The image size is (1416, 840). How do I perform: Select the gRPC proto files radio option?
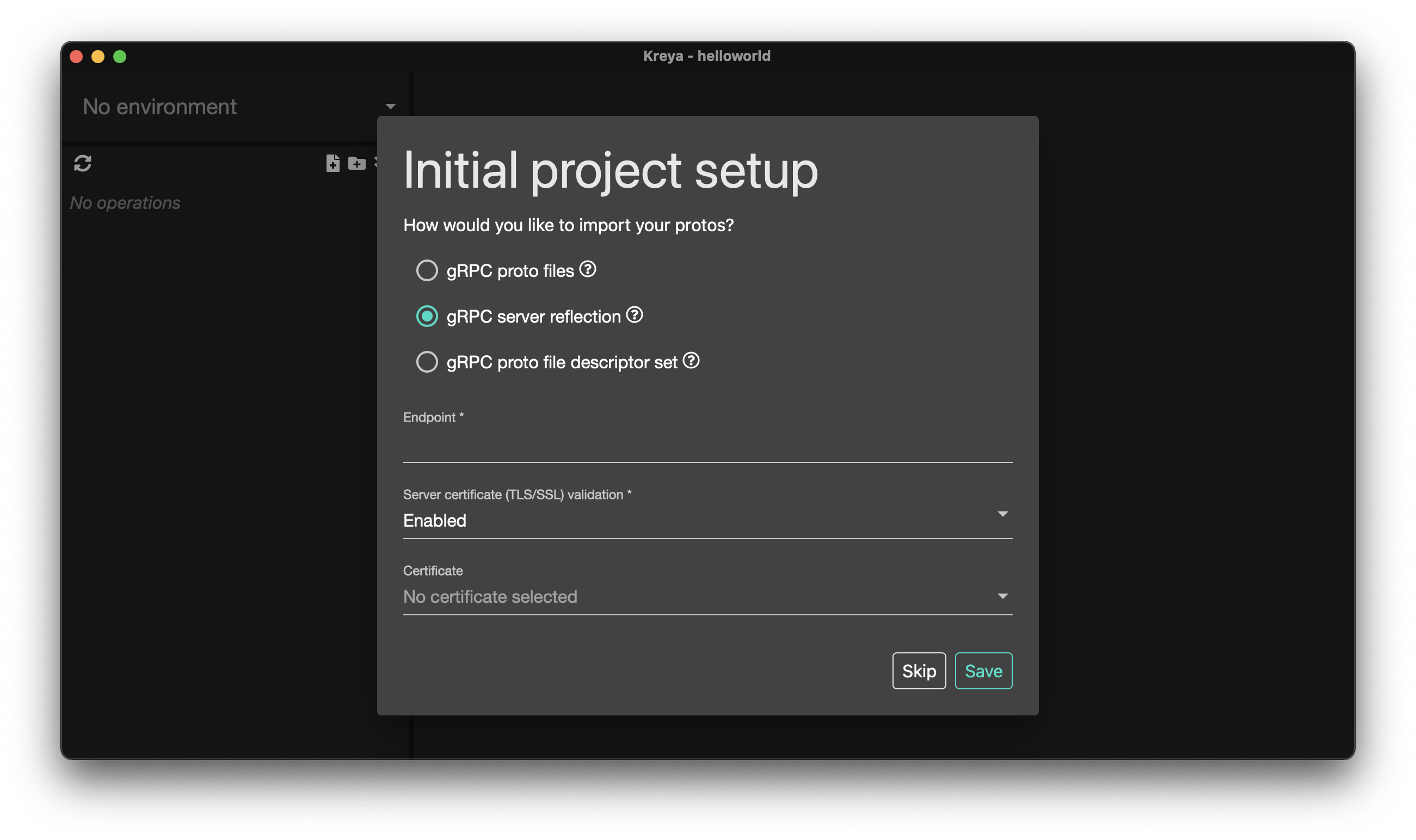click(427, 270)
